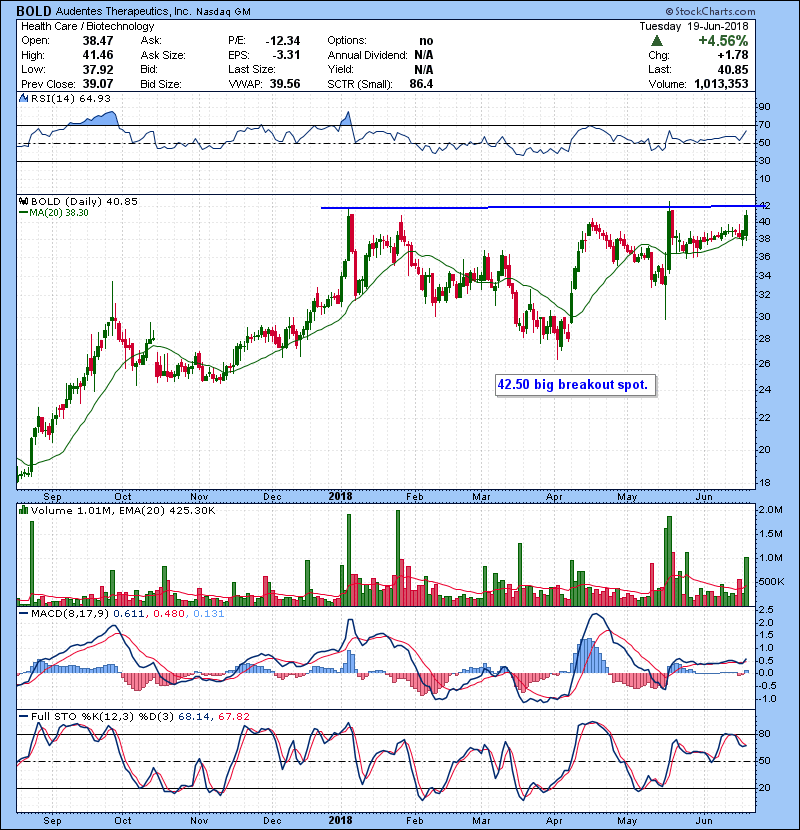Click the Low price value 37.92
The width and height of the screenshot is (800, 830).
[97, 69]
